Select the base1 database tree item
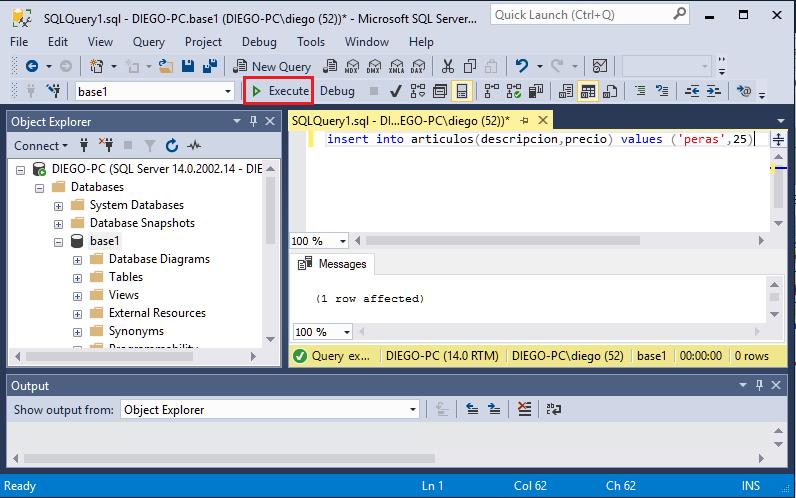The width and height of the screenshot is (796, 498). tap(105, 241)
